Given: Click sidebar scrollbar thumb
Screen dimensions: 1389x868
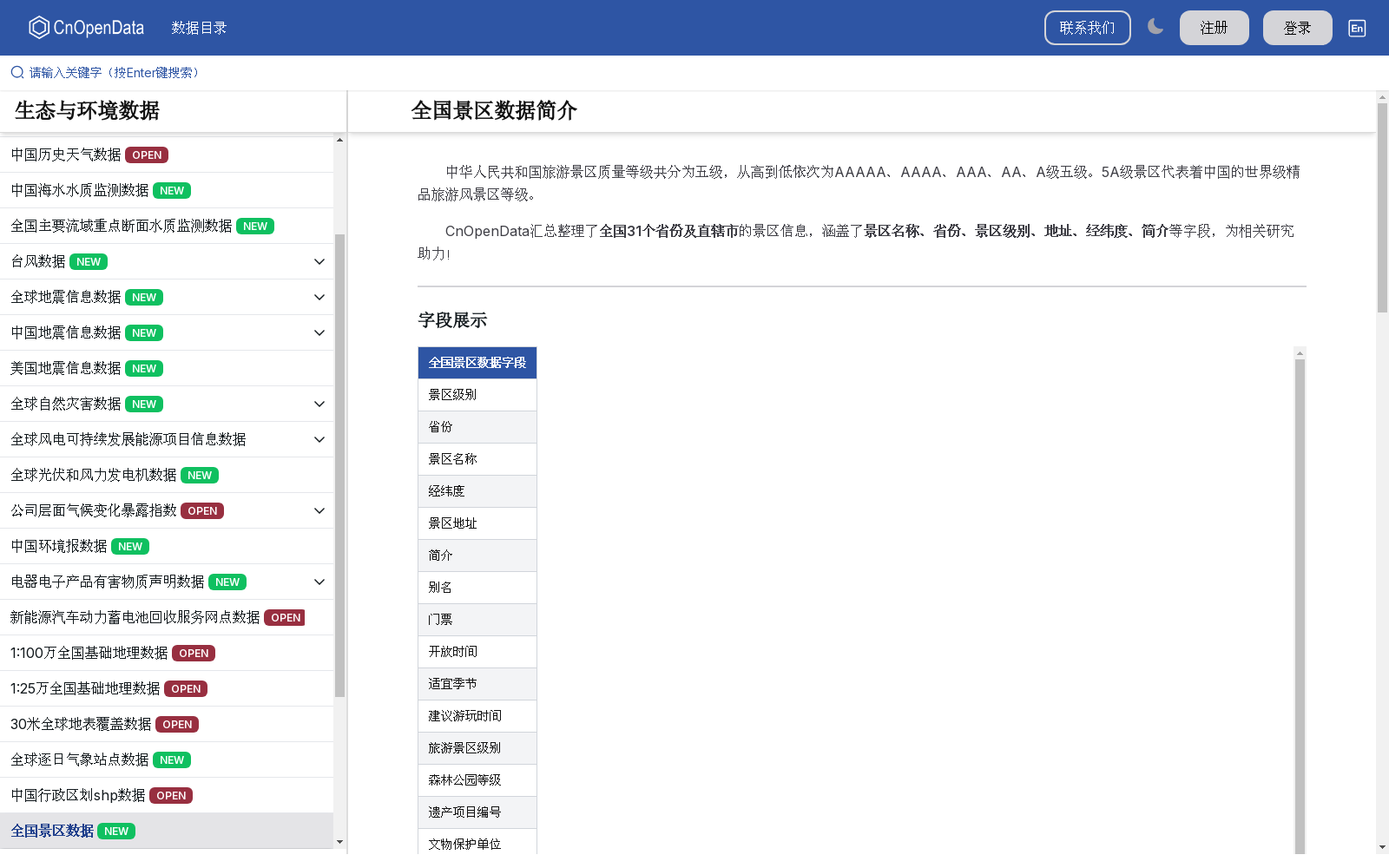Looking at the screenshot, I should click(339, 465).
